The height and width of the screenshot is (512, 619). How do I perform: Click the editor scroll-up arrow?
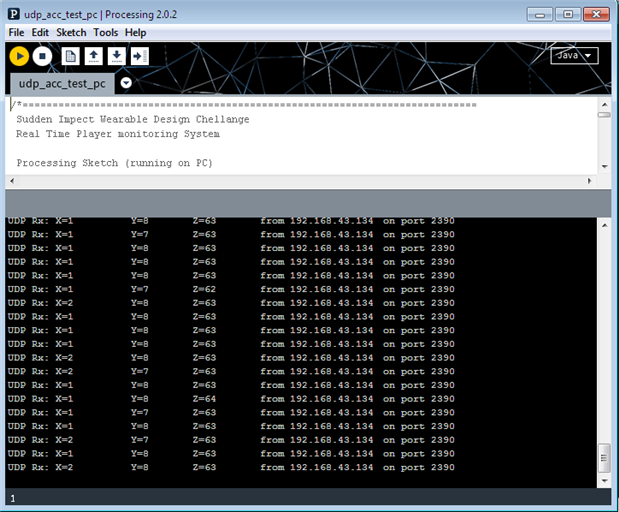(x=604, y=105)
